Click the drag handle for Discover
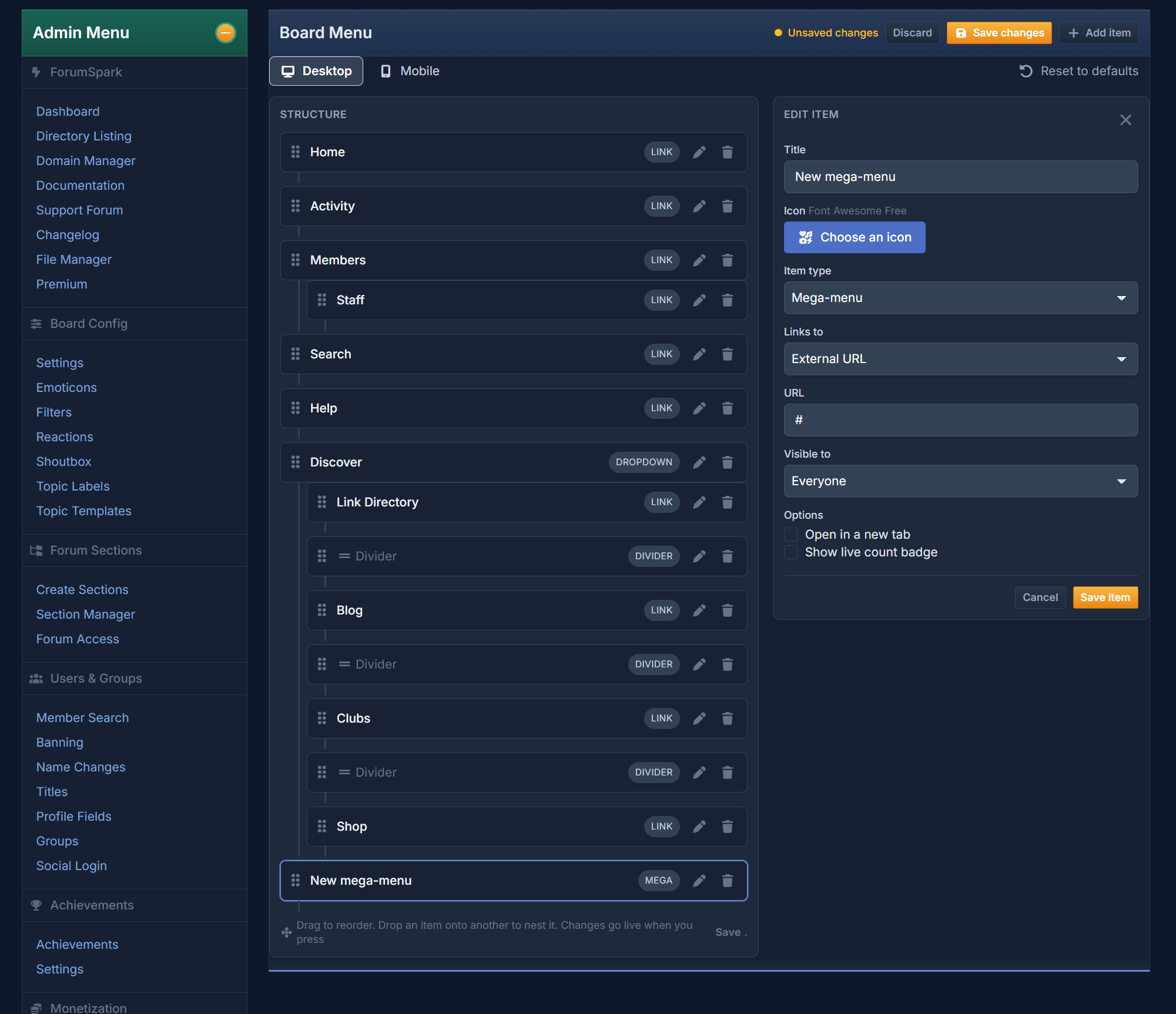 point(296,462)
